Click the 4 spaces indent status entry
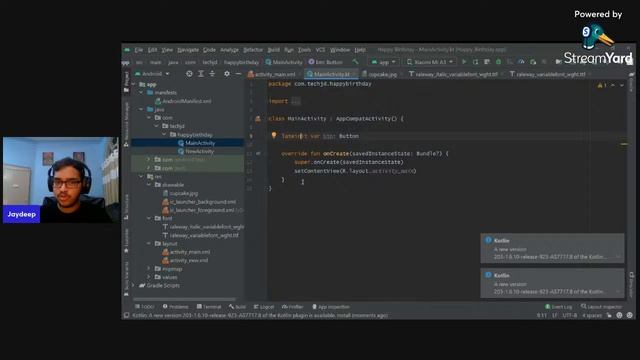Screen dimensions: 640x360 592,315
